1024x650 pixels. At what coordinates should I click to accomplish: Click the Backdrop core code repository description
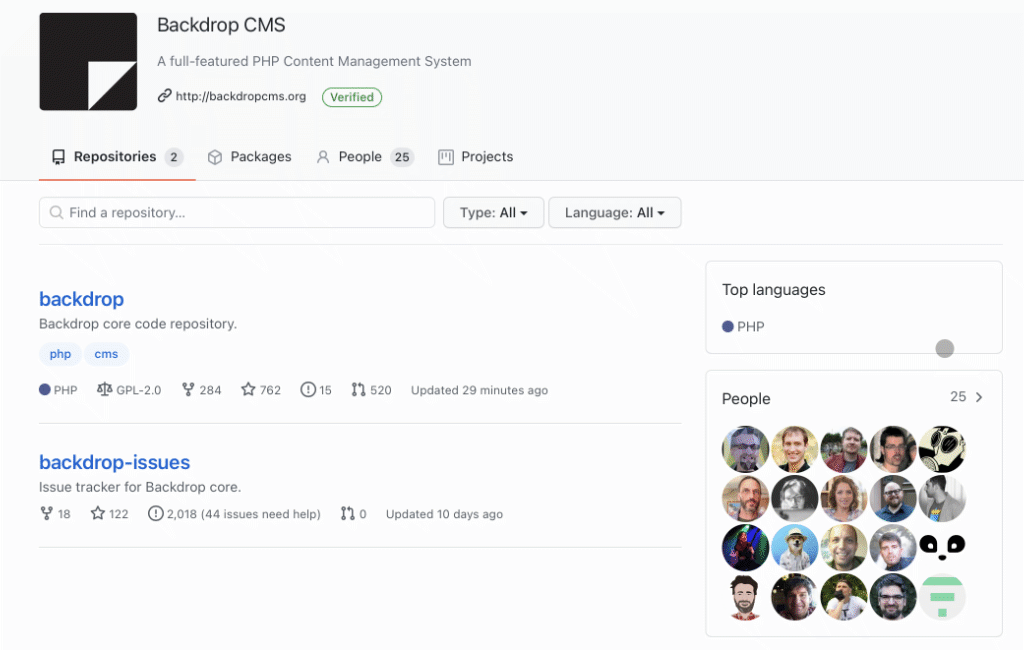click(138, 324)
